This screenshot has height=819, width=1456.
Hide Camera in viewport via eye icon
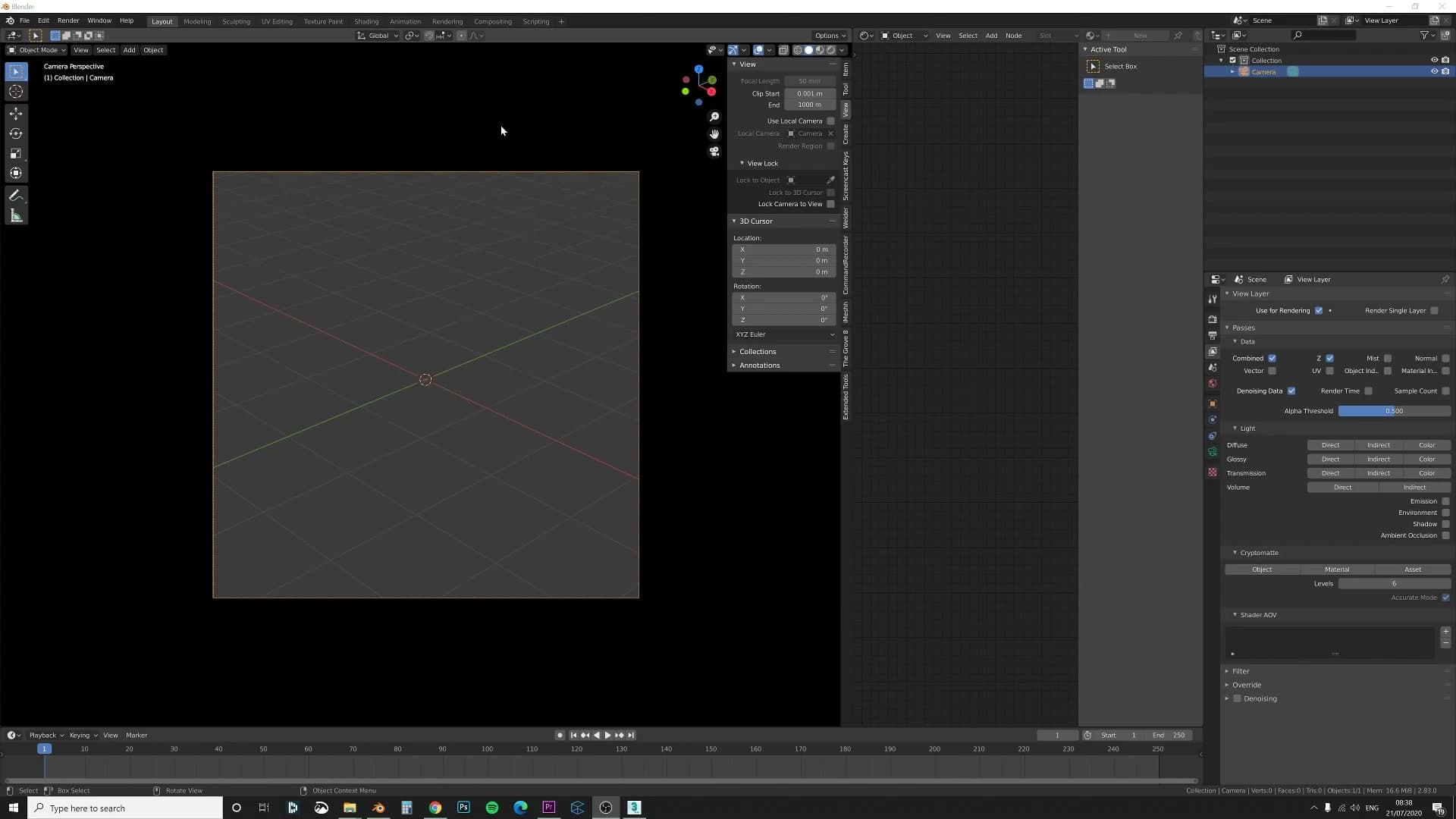pos(1434,72)
